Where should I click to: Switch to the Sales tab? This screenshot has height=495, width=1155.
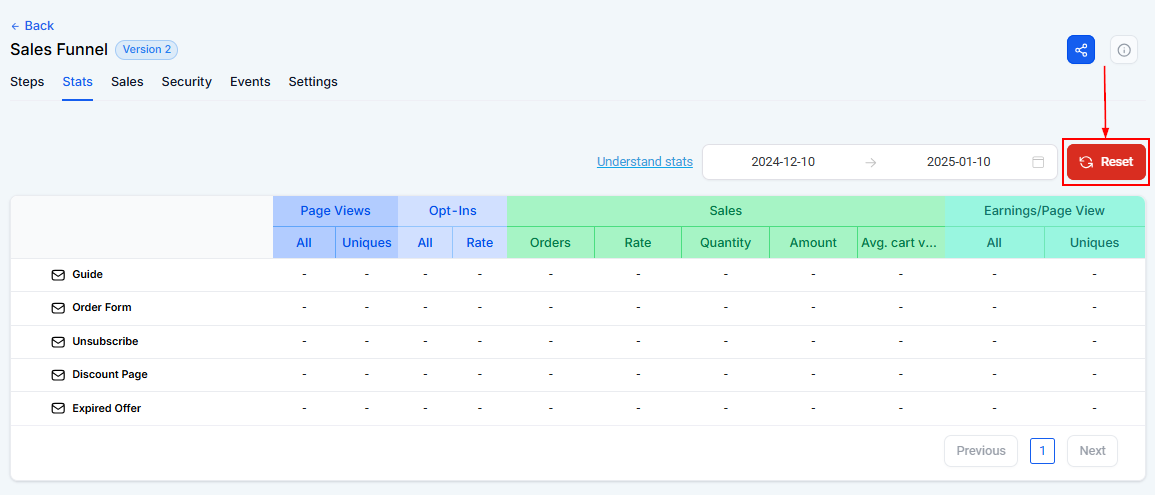click(127, 82)
